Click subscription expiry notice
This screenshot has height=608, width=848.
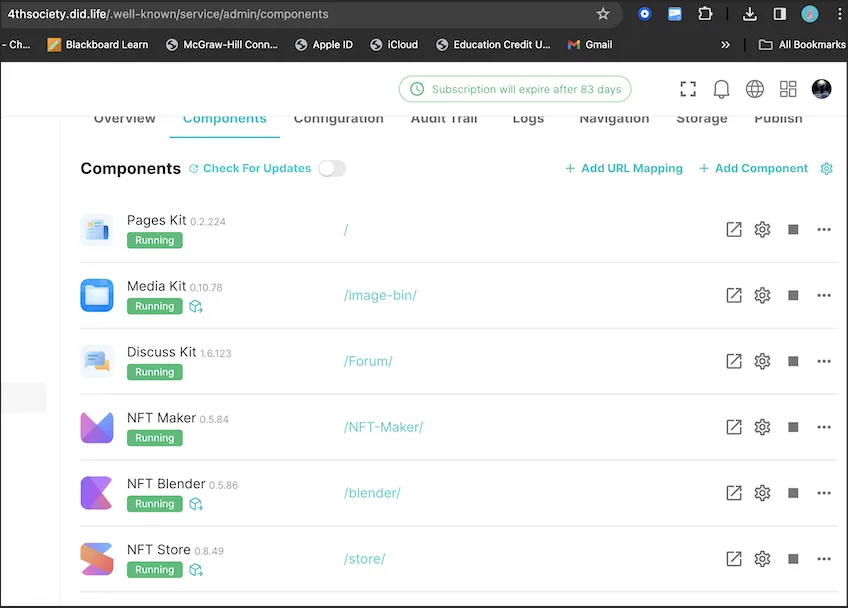[515, 89]
